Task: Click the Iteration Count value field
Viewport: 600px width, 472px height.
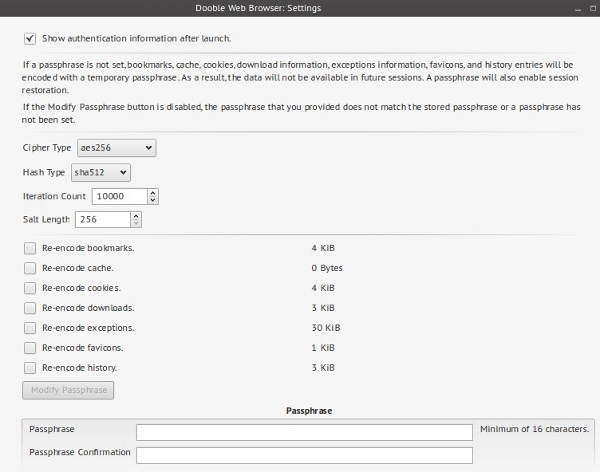Action: 118,196
